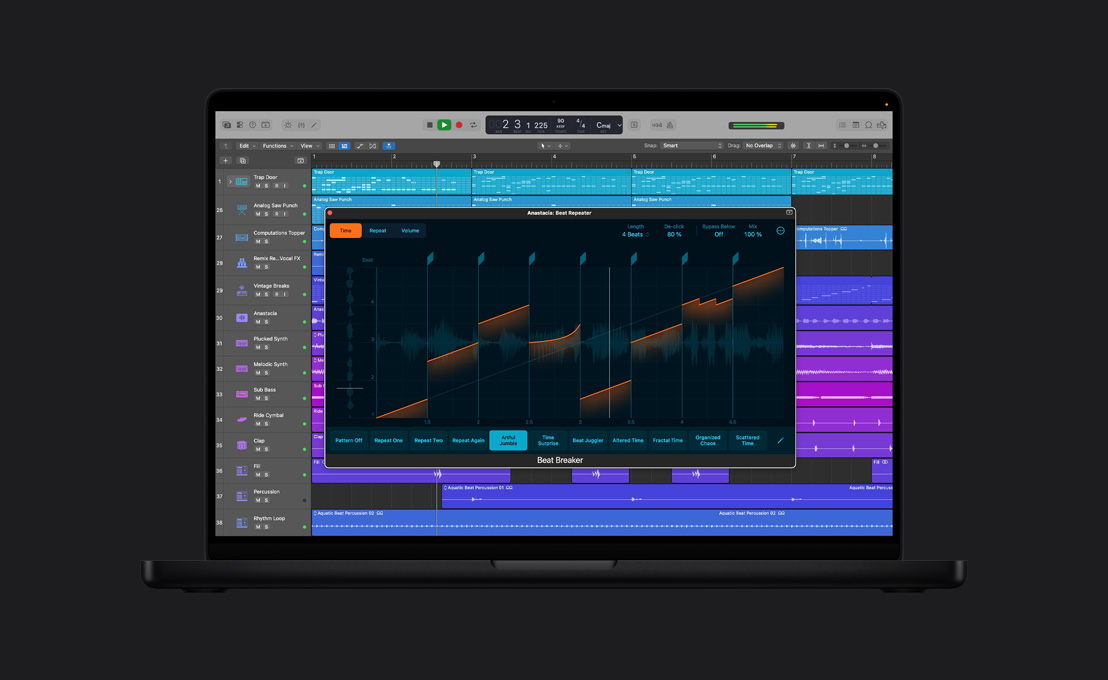Click the pencil edit icon in Beat Breaker
This screenshot has width=1108, height=680.
coord(780,440)
